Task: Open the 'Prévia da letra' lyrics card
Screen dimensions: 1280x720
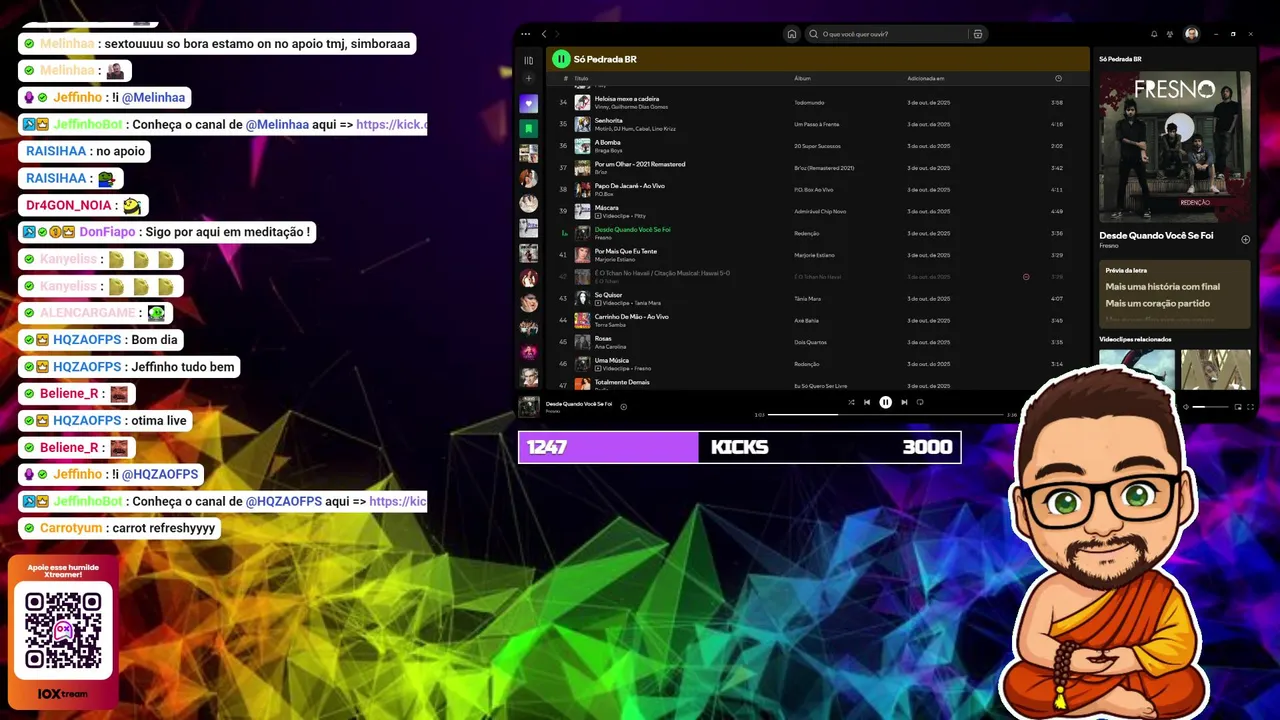Action: pyautogui.click(x=1175, y=294)
